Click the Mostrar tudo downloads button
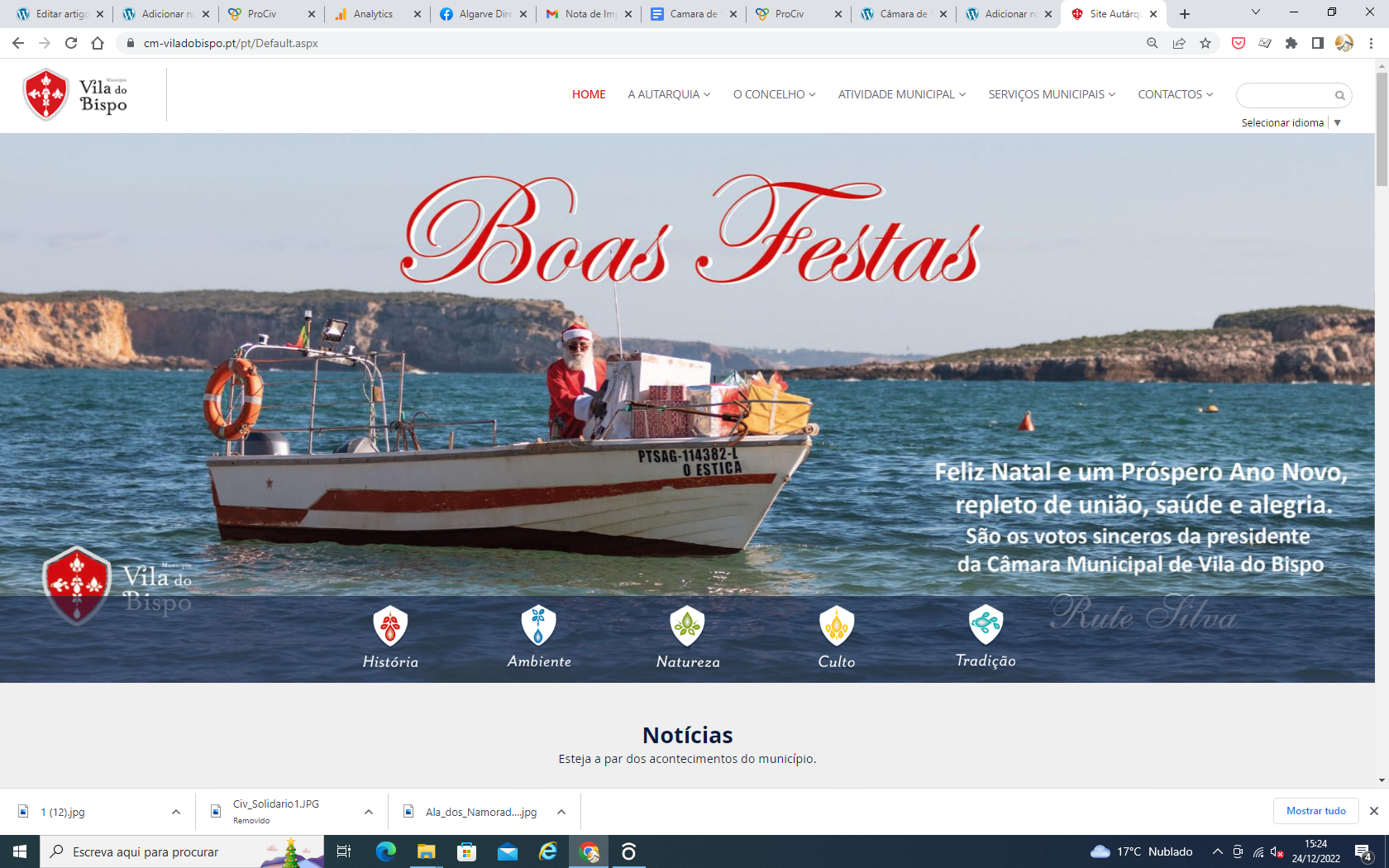Screen dimensions: 1389x868 pyautogui.click(x=1315, y=811)
